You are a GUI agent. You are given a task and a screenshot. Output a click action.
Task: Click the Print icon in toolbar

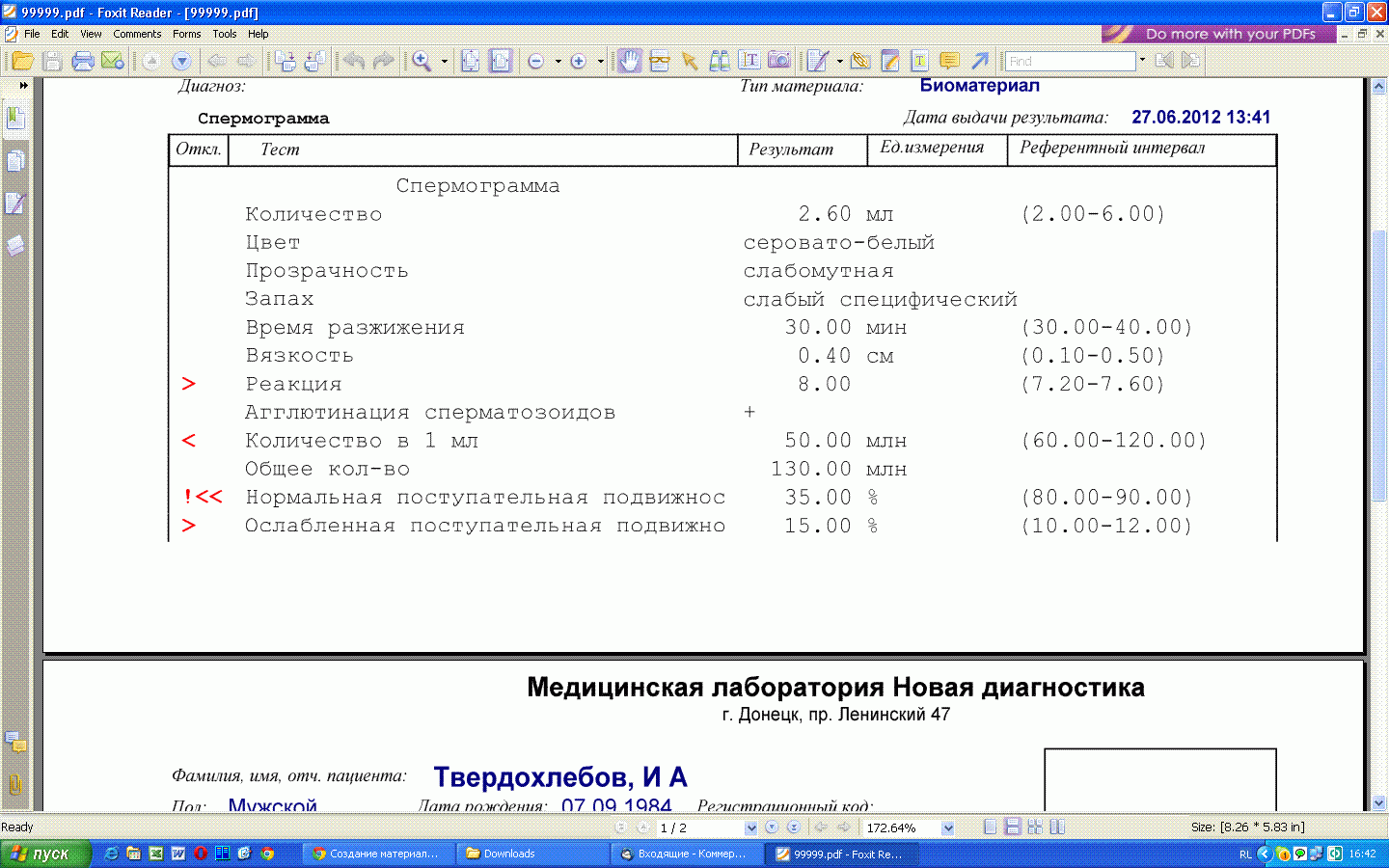click(x=83, y=61)
